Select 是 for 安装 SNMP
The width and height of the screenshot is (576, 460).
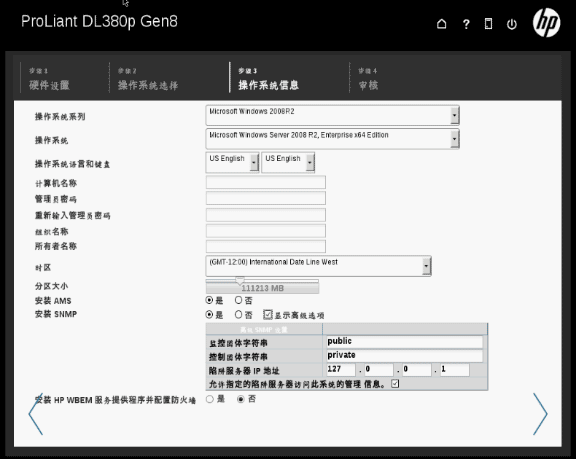pos(209,315)
